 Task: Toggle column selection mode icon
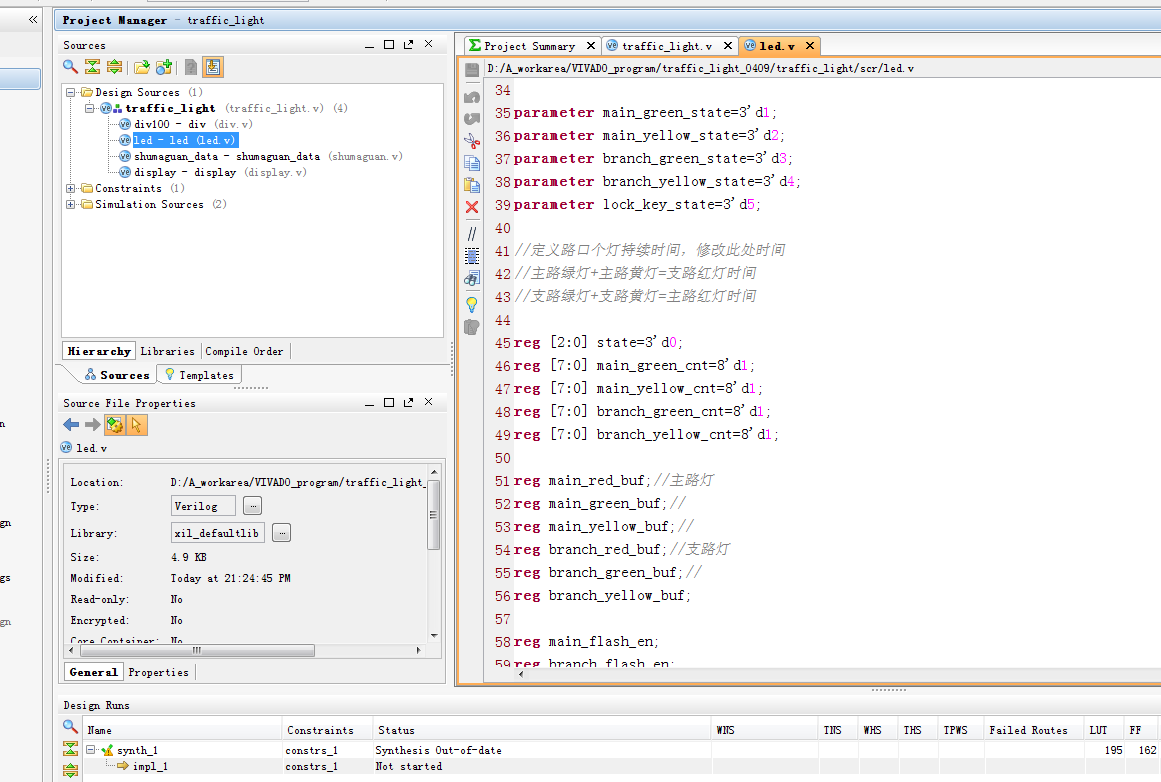click(472, 256)
